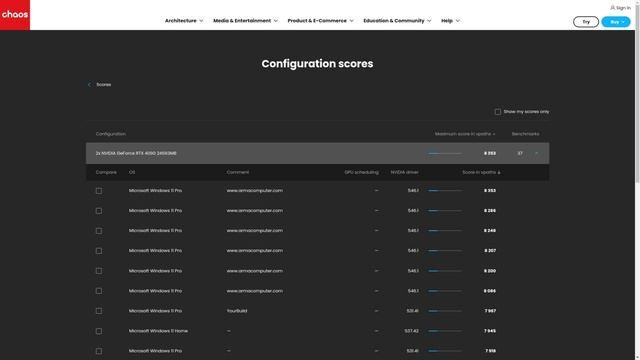Tick compare checkbox for the Windows 11 Home row
The height and width of the screenshot is (360, 640).
[x=99, y=331]
